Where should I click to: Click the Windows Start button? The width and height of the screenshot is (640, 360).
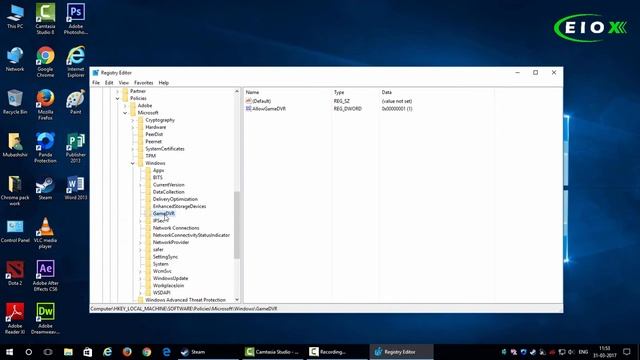coord(9,352)
